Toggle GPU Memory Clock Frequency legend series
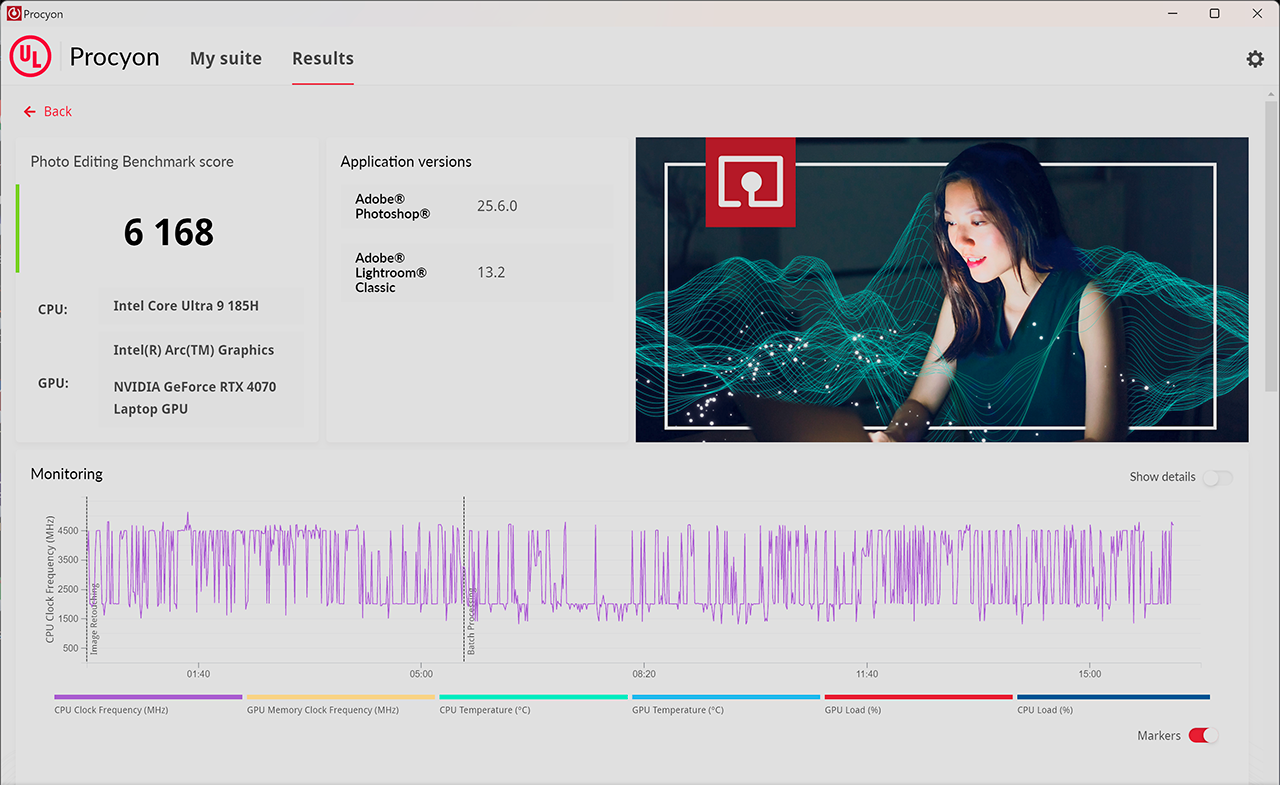1280x785 pixels. [x=340, y=703]
